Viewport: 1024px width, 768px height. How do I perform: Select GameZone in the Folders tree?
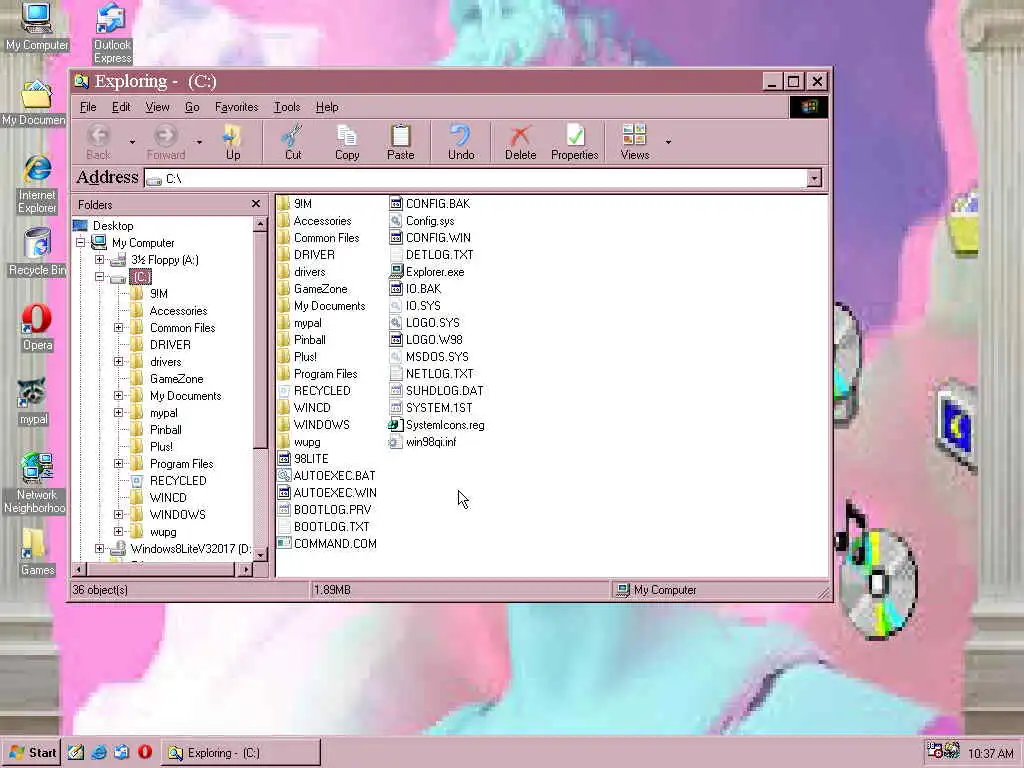coord(176,379)
